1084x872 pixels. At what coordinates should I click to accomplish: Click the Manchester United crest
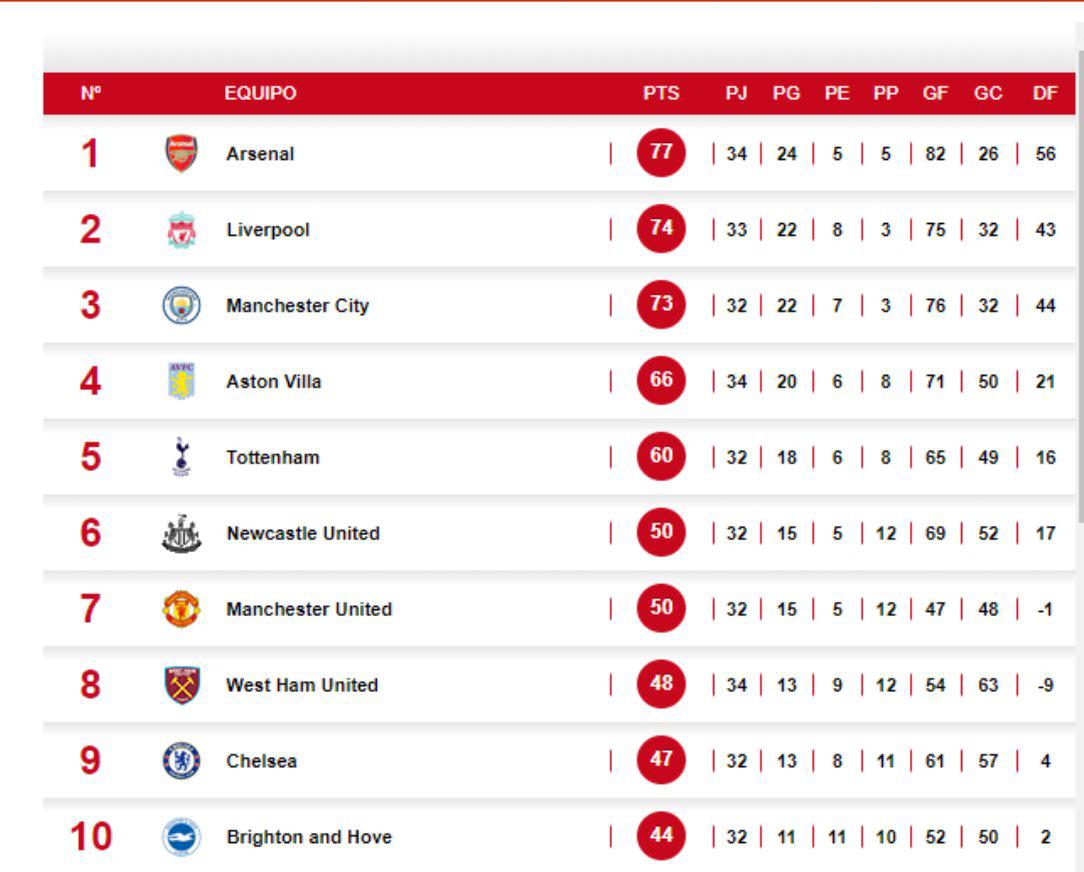[181, 609]
